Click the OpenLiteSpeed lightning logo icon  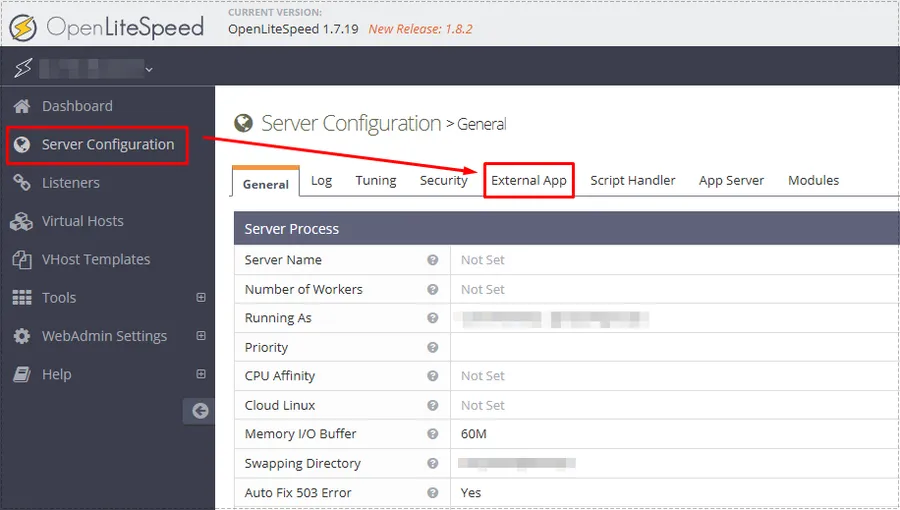24,27
